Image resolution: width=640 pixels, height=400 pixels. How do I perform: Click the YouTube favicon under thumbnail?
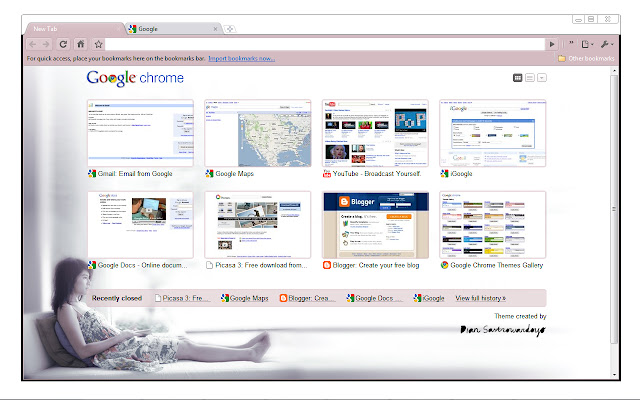pos(327,173)
